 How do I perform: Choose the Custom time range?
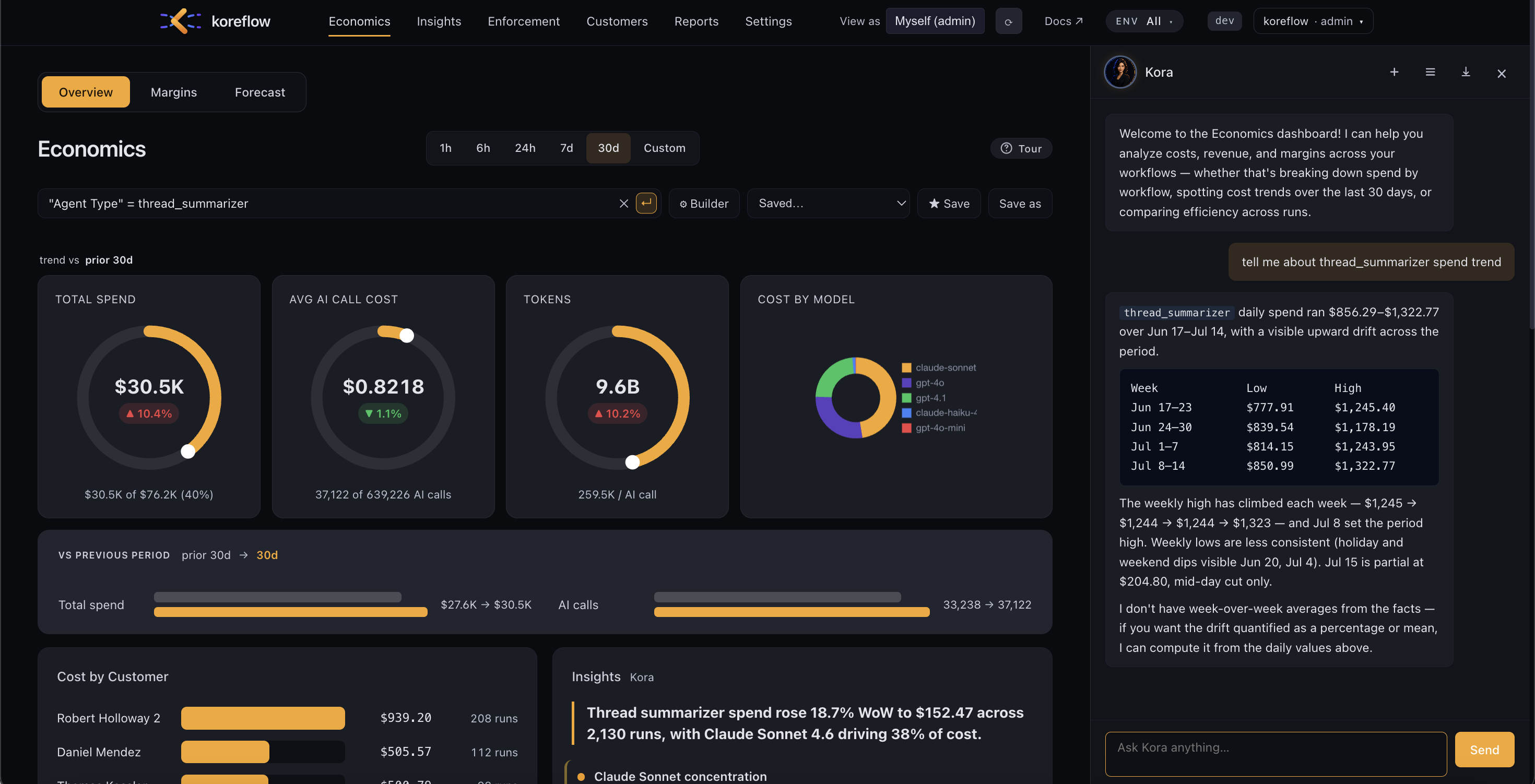[x=665, y=148]
